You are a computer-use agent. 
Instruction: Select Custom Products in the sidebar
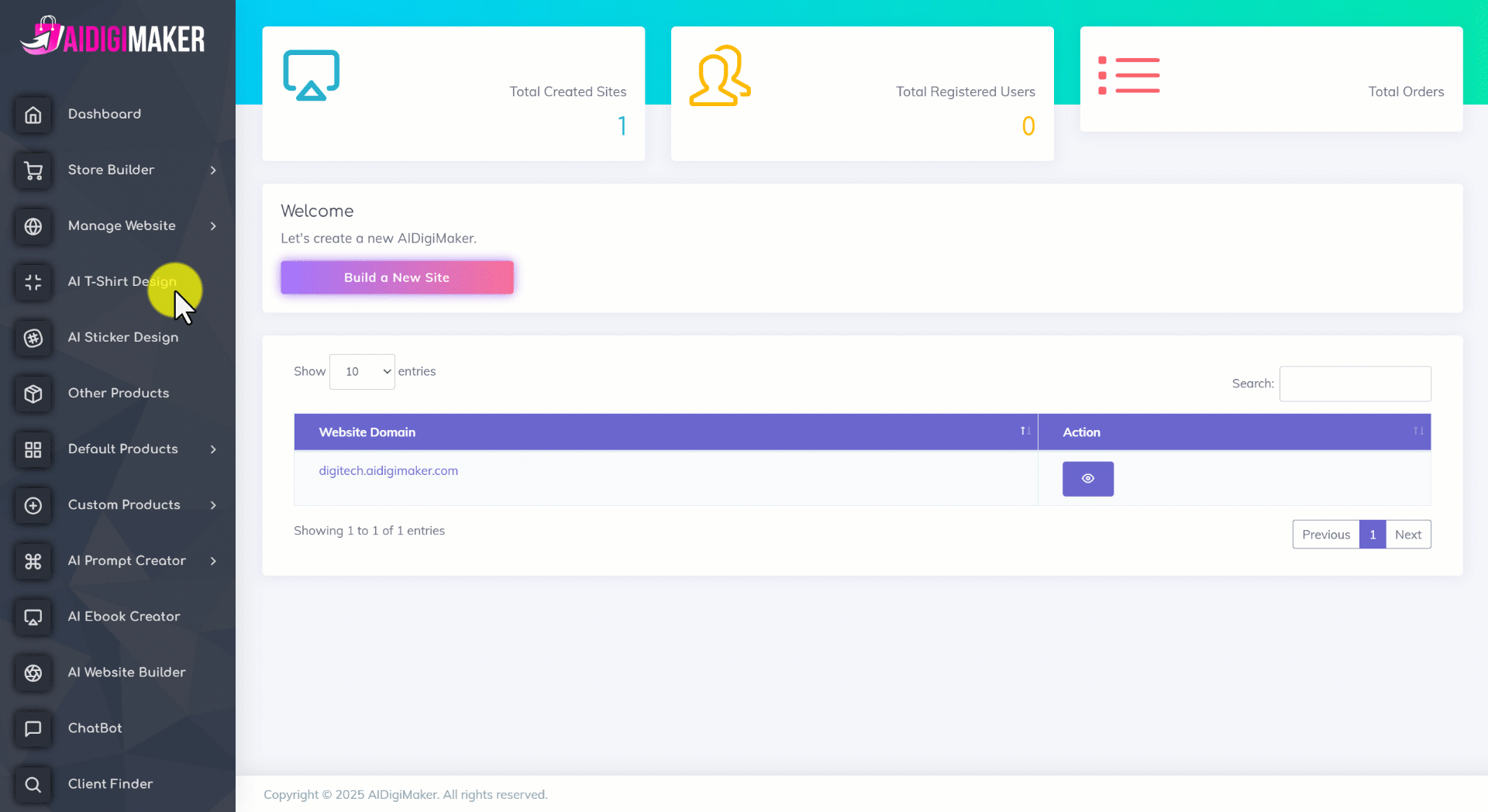pyautogui.click(x=124, y=504)
